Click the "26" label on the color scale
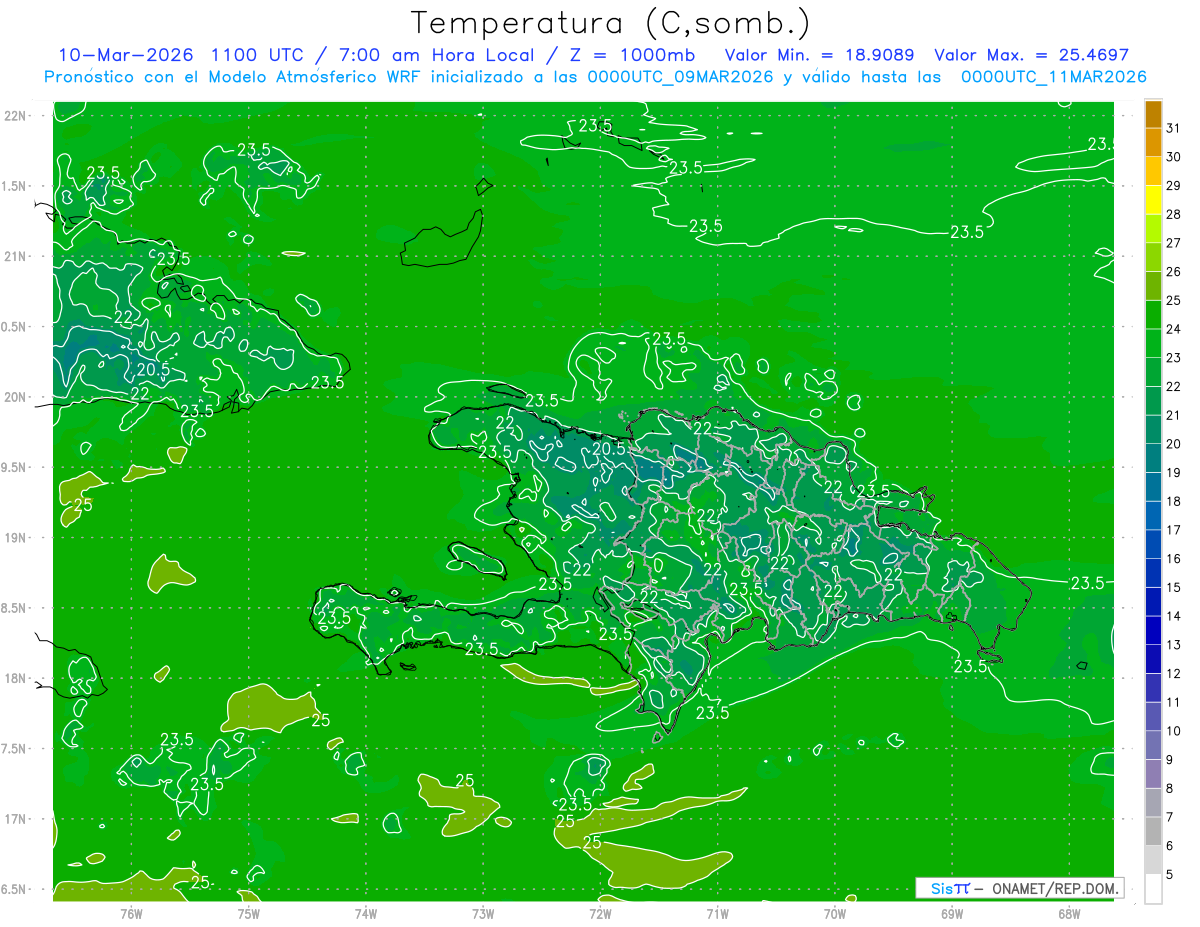 point(1173,272)
